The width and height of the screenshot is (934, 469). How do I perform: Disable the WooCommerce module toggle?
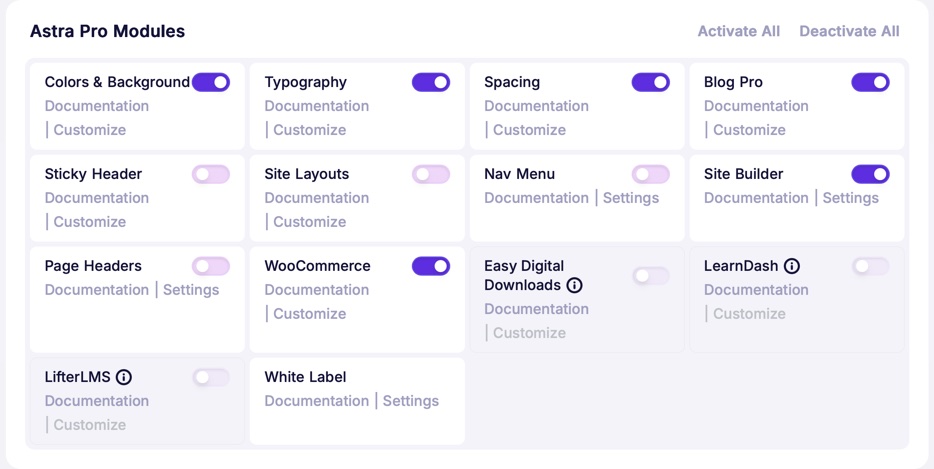click(x=431, y=266)
